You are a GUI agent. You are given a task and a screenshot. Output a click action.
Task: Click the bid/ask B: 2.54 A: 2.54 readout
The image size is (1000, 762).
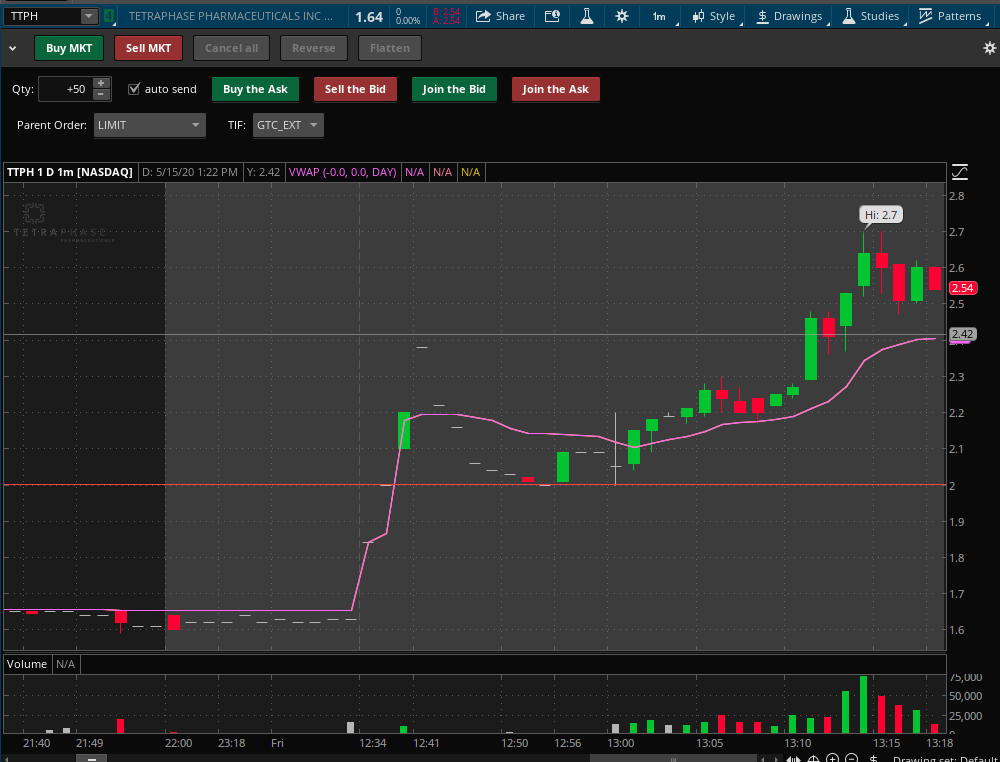pyautogui.click(x=446, y=16)
